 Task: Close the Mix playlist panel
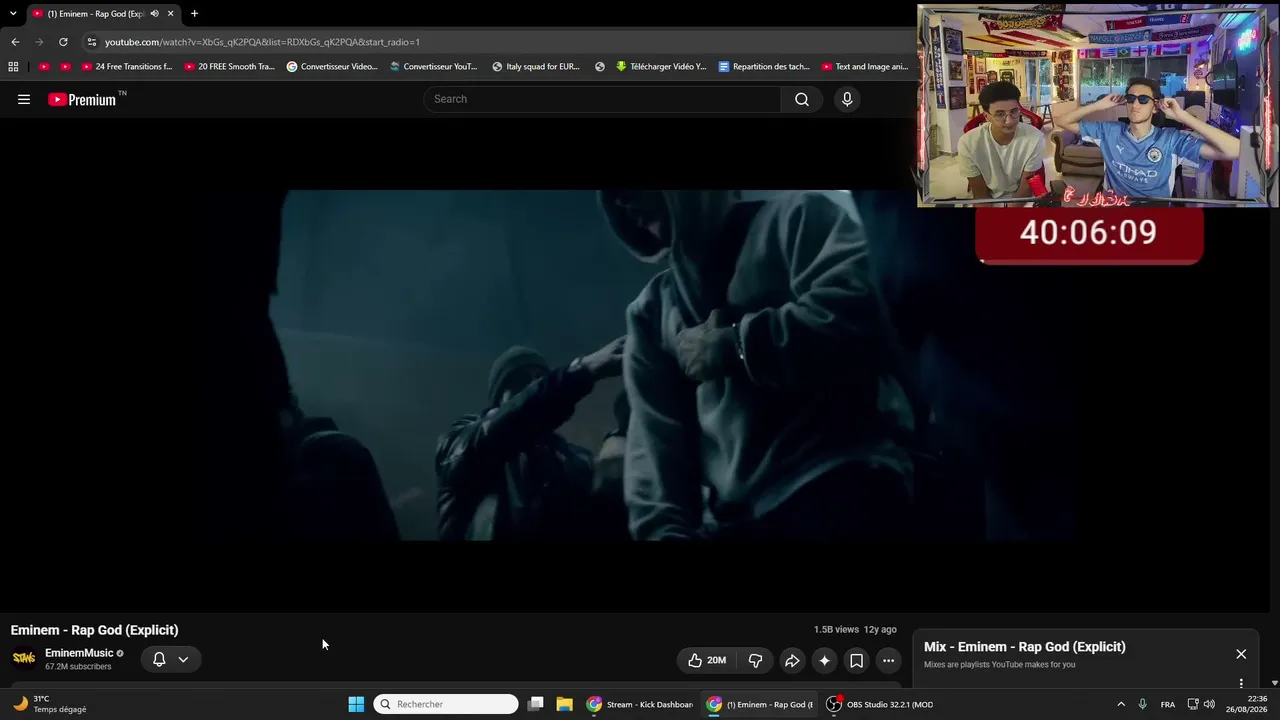(1241, 654)
